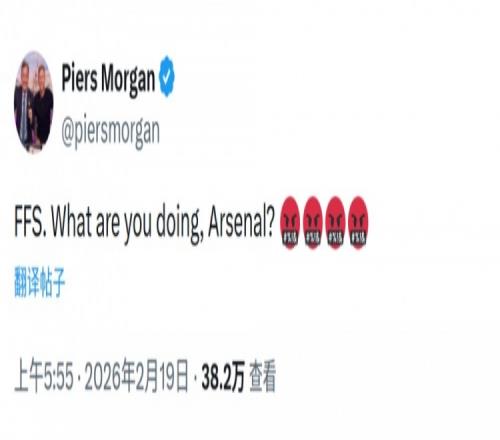Click the second angry cursing emoji
This screenshot has width=500, height=440.
(x=313, y=222)
